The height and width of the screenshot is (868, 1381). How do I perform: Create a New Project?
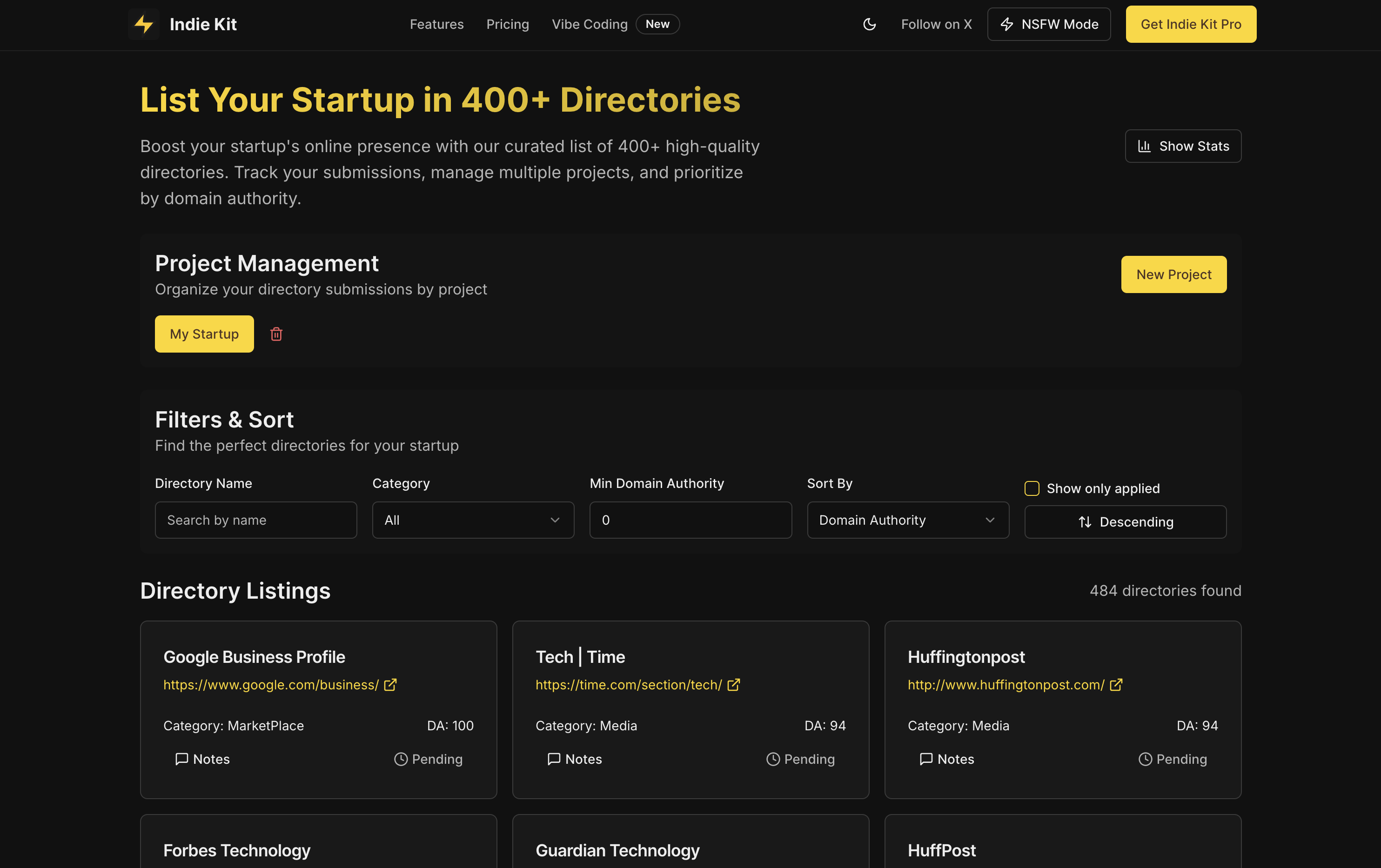click(1173, 274)
